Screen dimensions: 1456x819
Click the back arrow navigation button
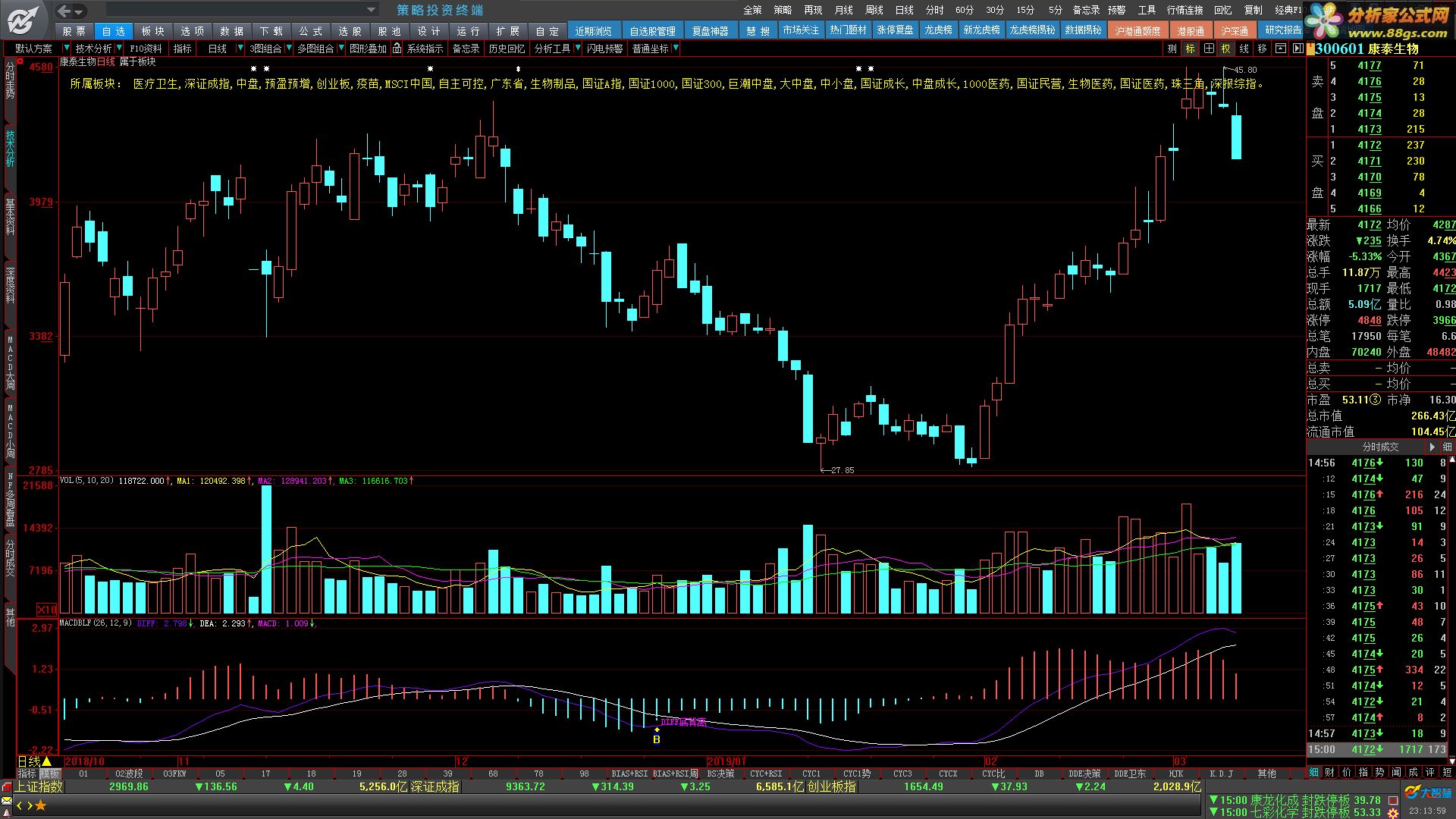(x=64, y=11)
